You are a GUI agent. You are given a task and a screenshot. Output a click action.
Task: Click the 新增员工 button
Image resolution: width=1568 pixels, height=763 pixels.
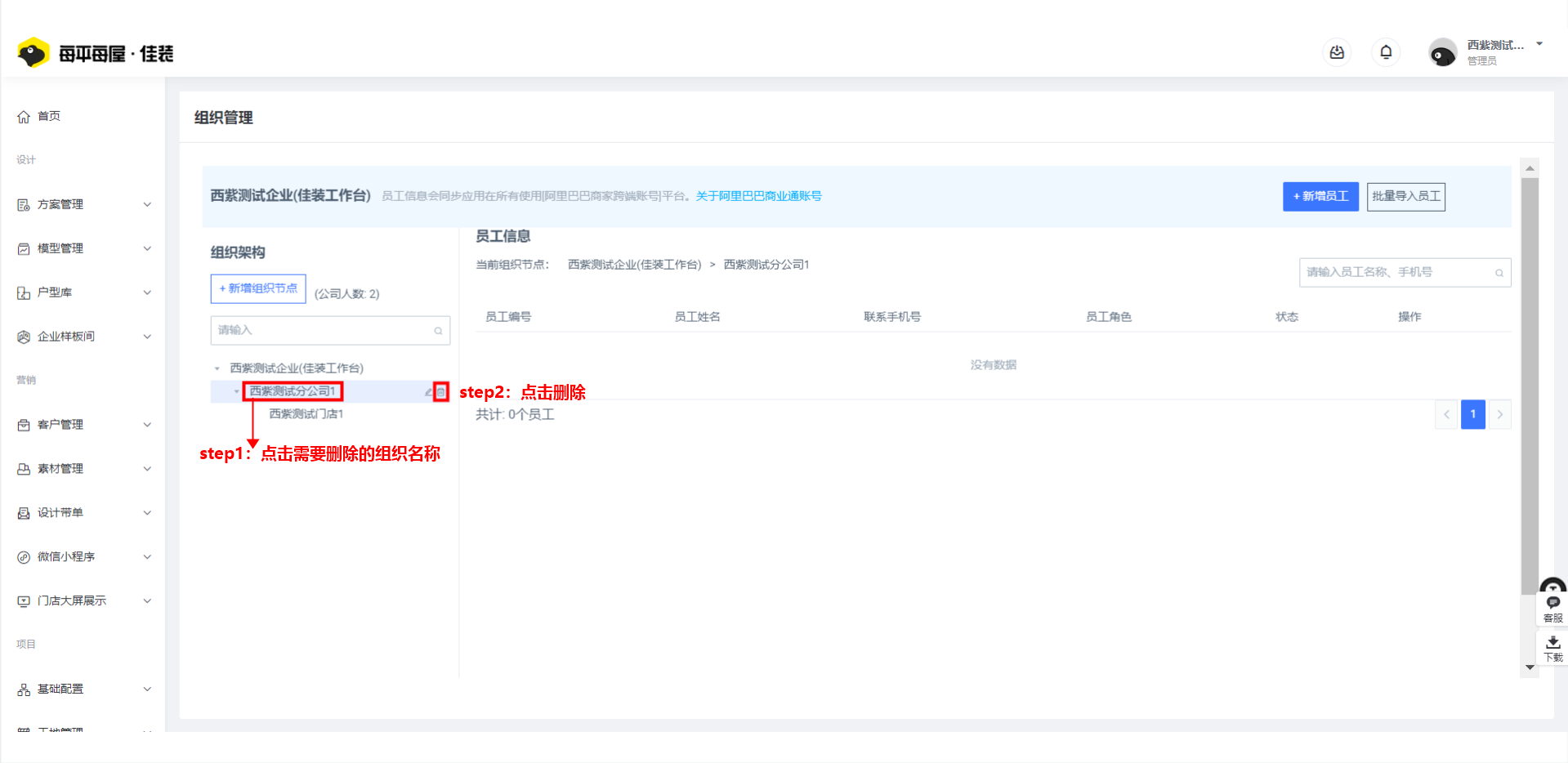coord(1320,197)
